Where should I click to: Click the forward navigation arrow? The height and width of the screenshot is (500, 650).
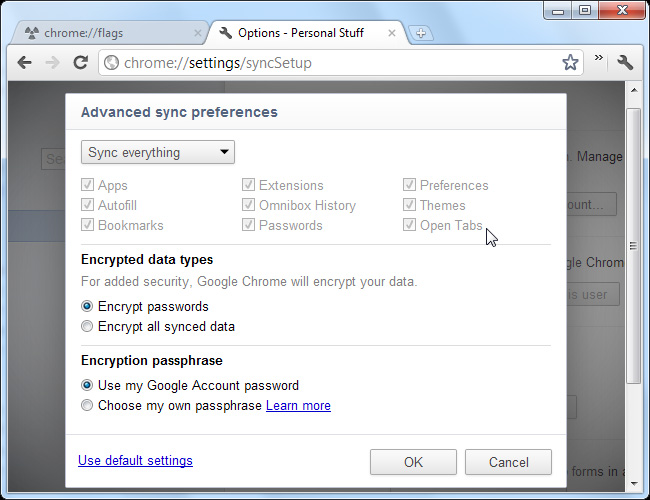pyautogui.click(x=52, y=63)
